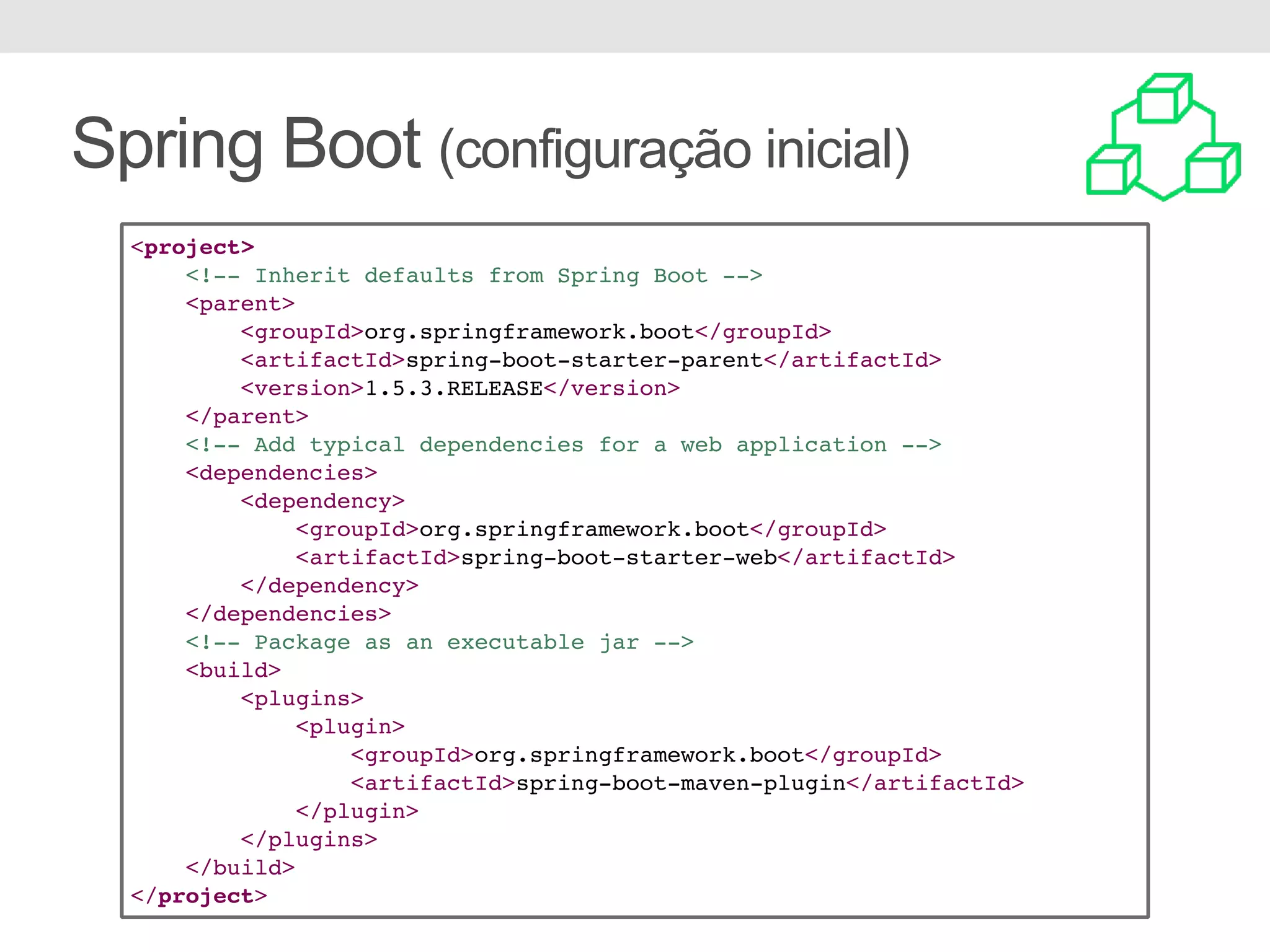The width and height of the screenshot is (1270, 952).
Task: Click the closing '</project>' tag
Action: [x=199, y=896]
